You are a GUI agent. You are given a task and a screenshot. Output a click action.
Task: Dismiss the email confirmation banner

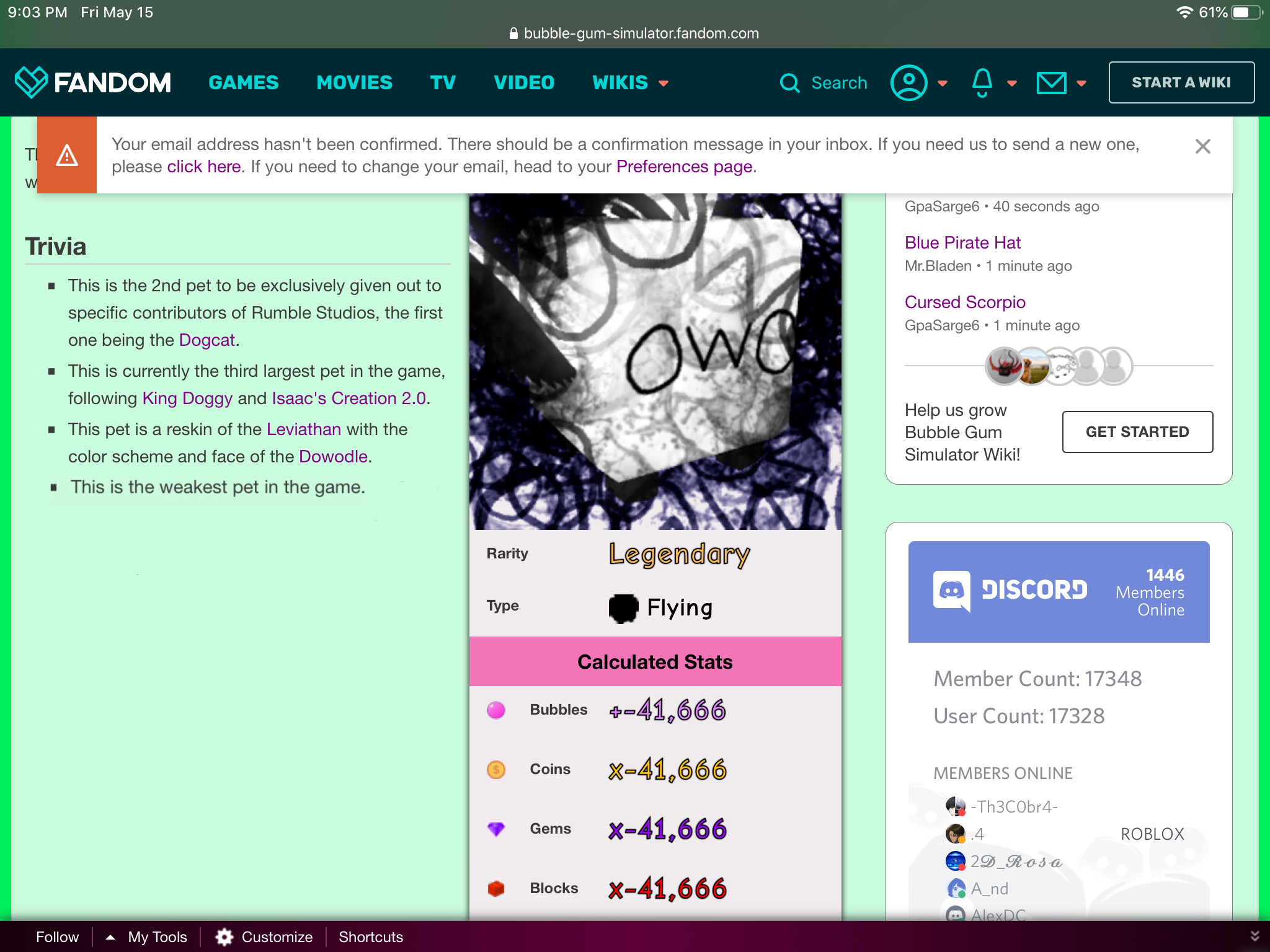(1202, 147)
